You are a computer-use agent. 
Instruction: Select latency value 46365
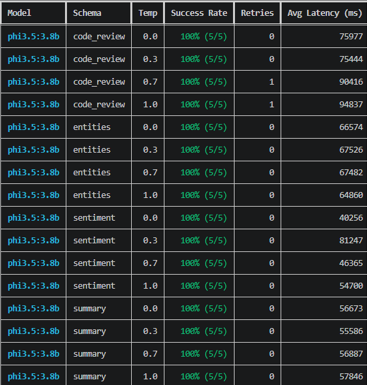(351, 263)
